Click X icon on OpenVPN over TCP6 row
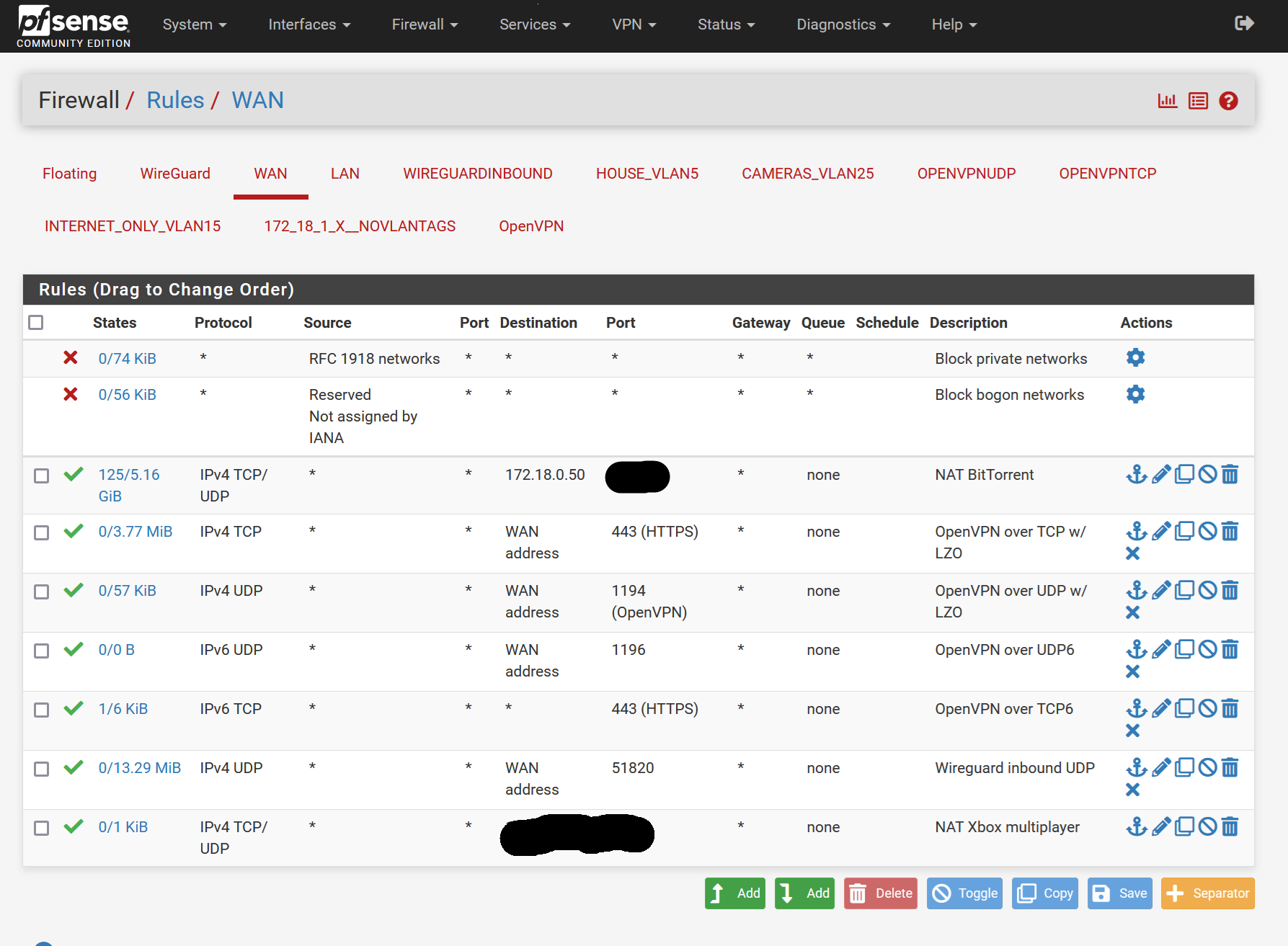The height and width of the screenshot is (946, 1288). point(1133,731)
